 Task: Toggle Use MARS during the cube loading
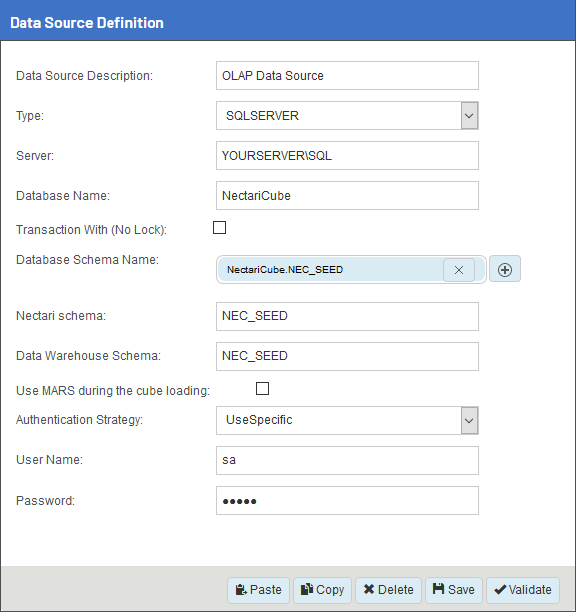point(262,388)
